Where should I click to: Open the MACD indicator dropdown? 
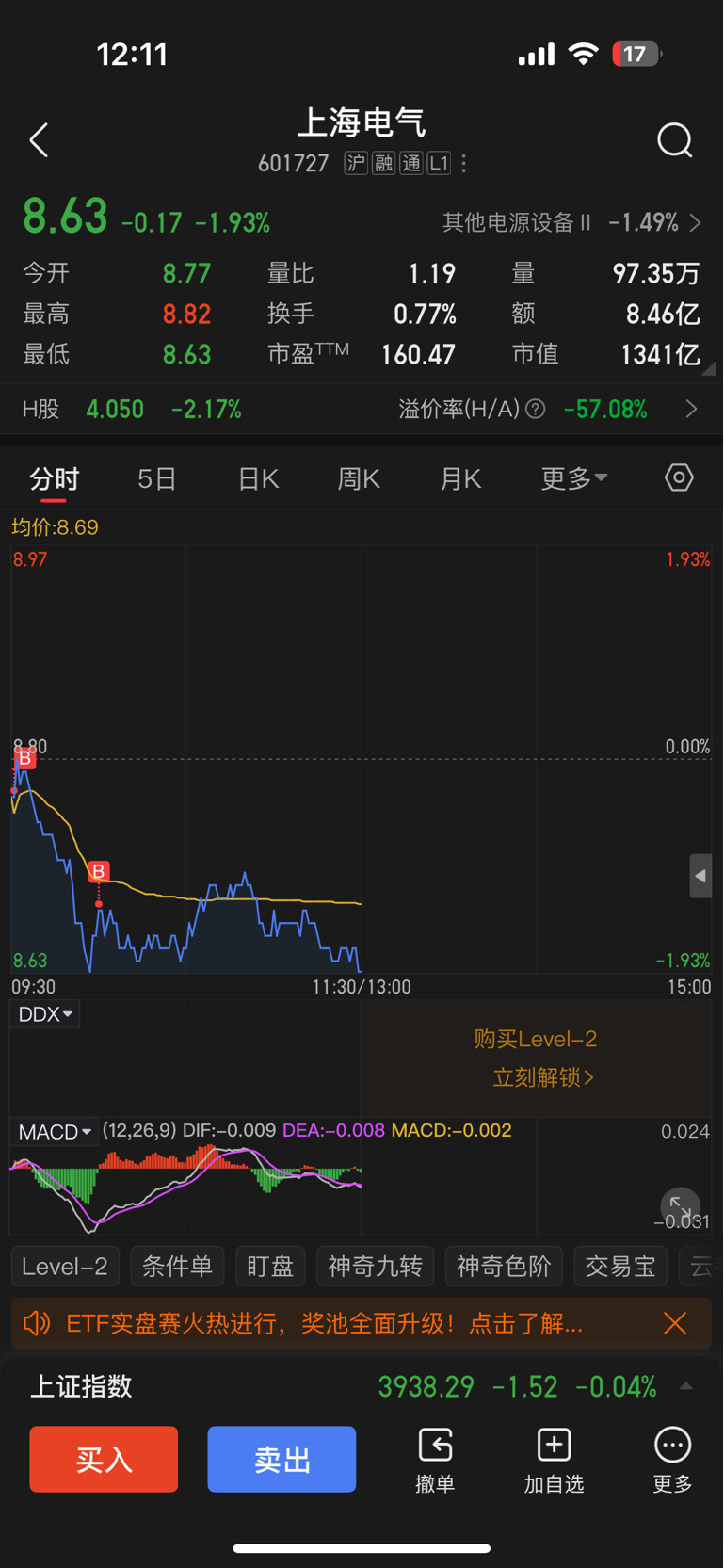point(55,1131)
